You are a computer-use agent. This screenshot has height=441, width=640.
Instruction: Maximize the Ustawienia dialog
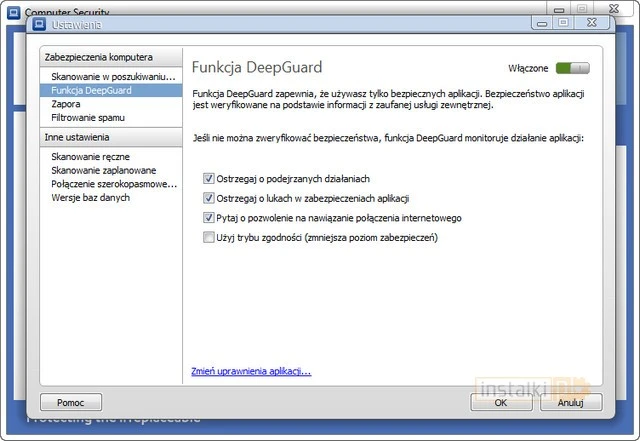point(563,23)
